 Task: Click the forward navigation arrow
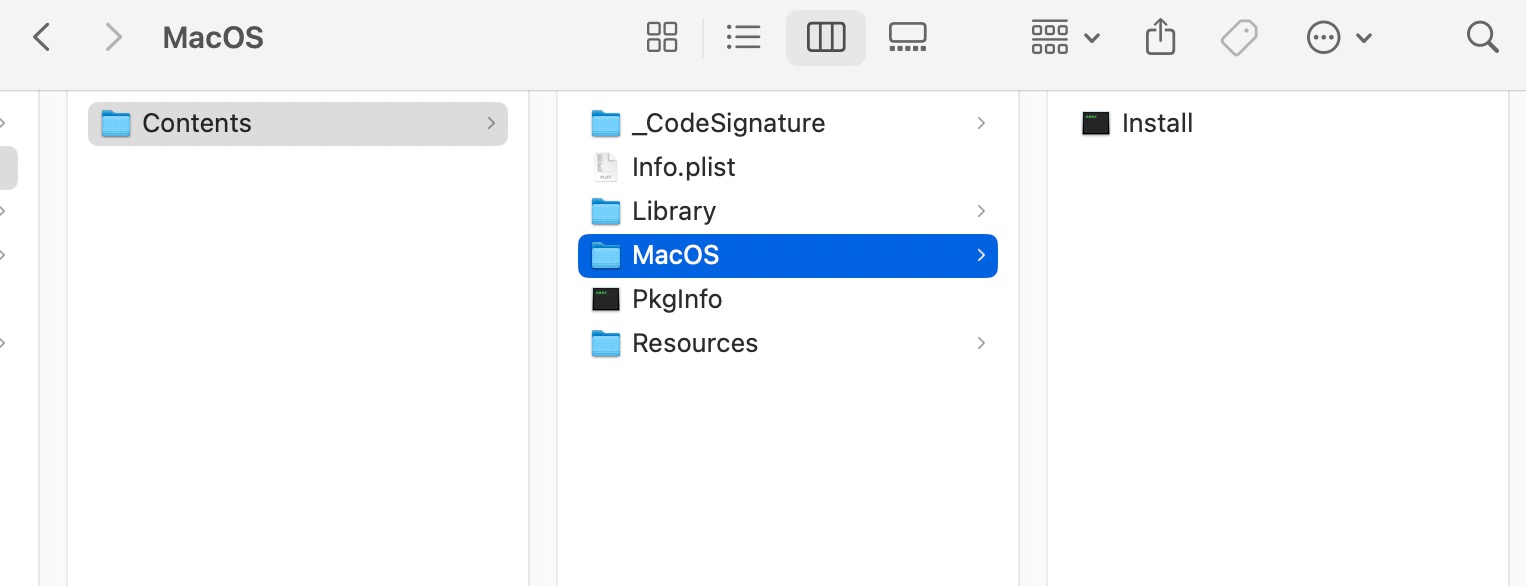[113, 38]
